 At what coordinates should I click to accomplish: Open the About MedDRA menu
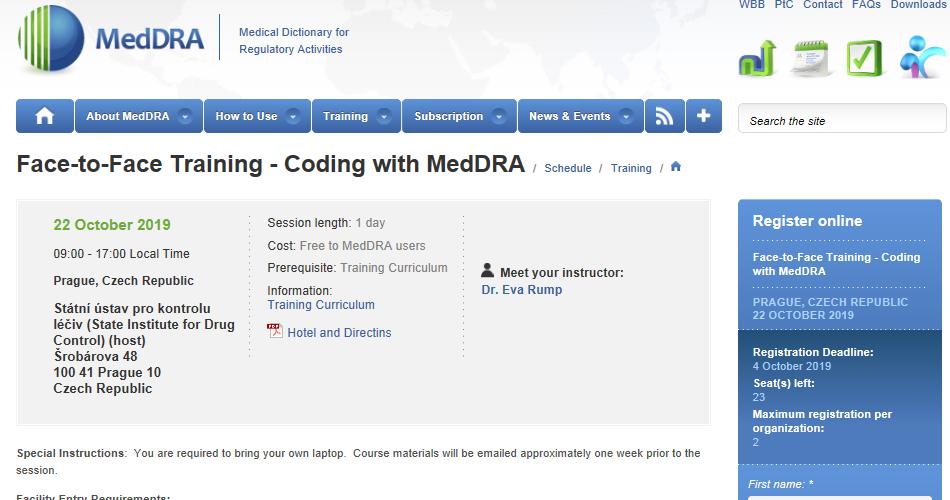[139, 116]
